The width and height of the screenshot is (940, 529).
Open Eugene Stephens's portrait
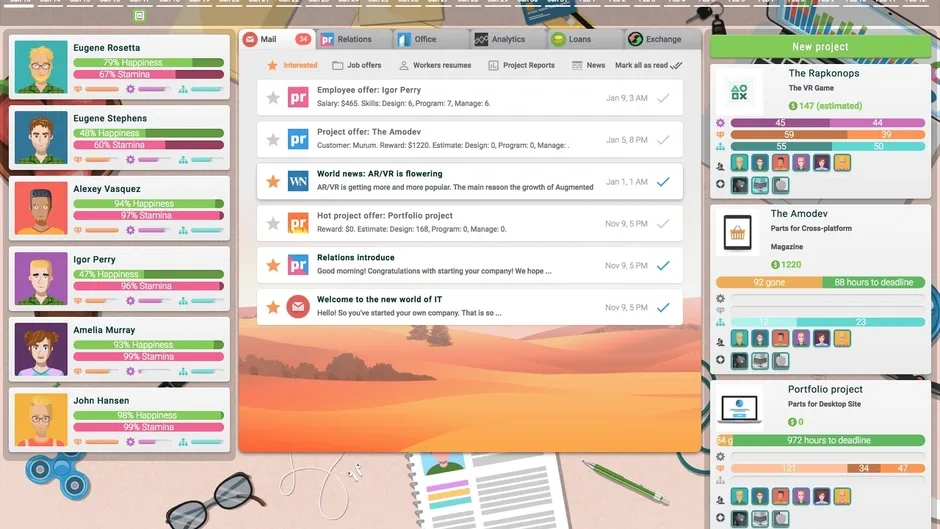[41, 137]
